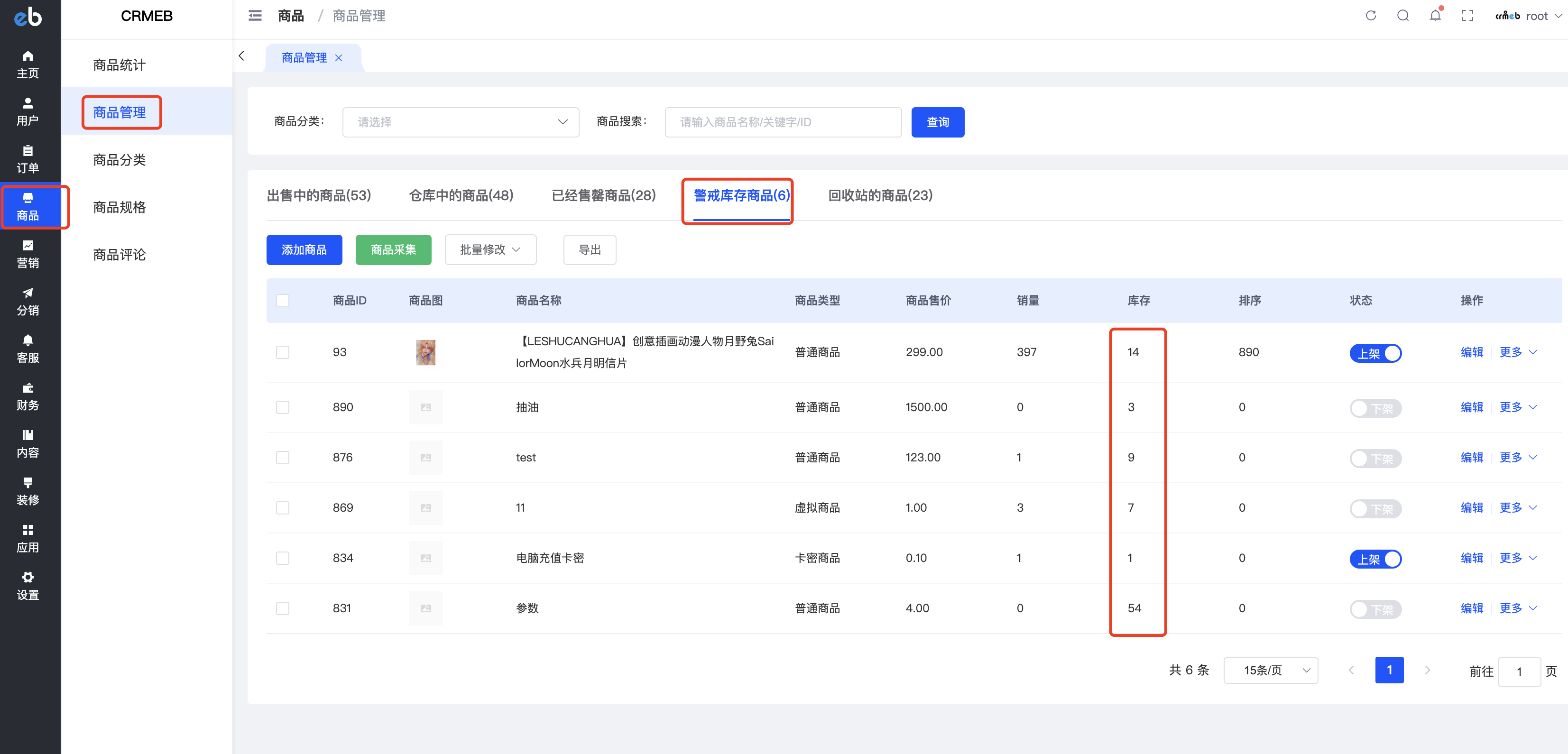Open 商品分类 in the submenu

[120, 160]
